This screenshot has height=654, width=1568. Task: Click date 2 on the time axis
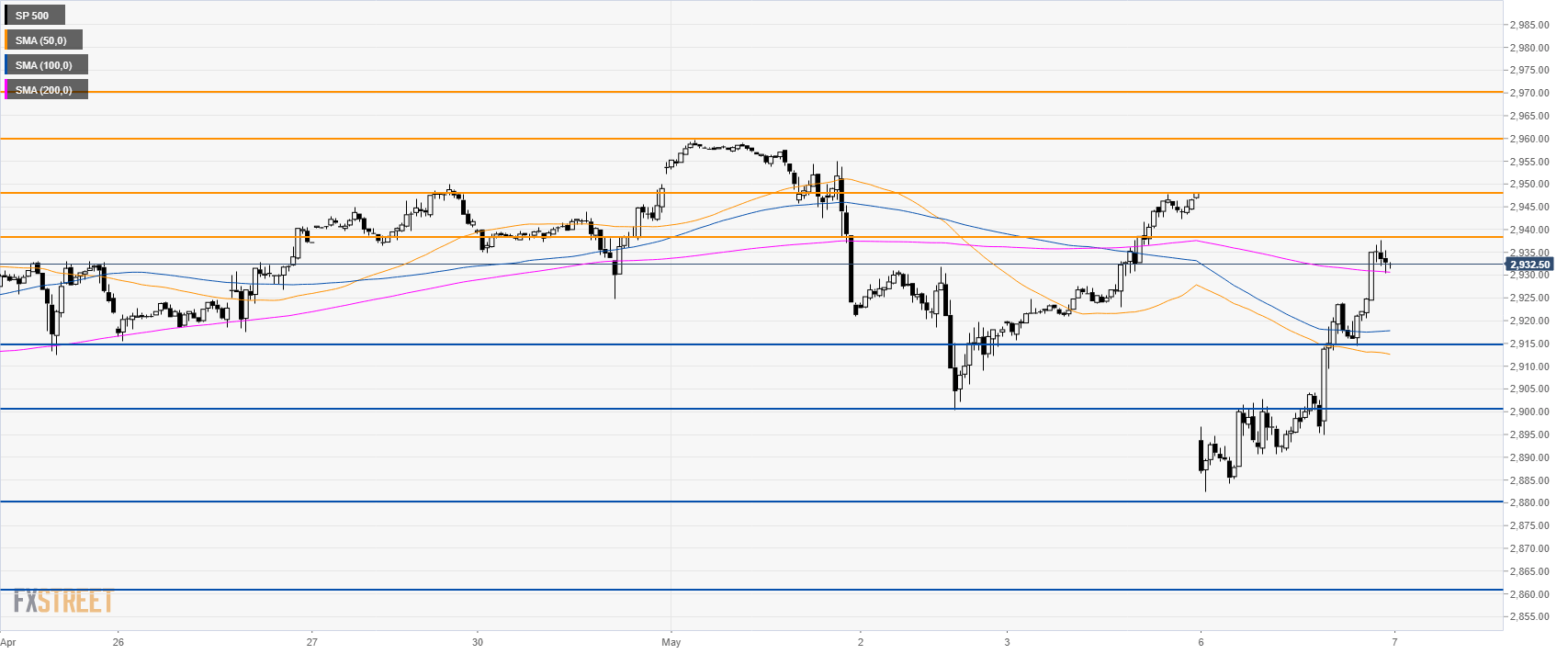click(x=860, y=642)
